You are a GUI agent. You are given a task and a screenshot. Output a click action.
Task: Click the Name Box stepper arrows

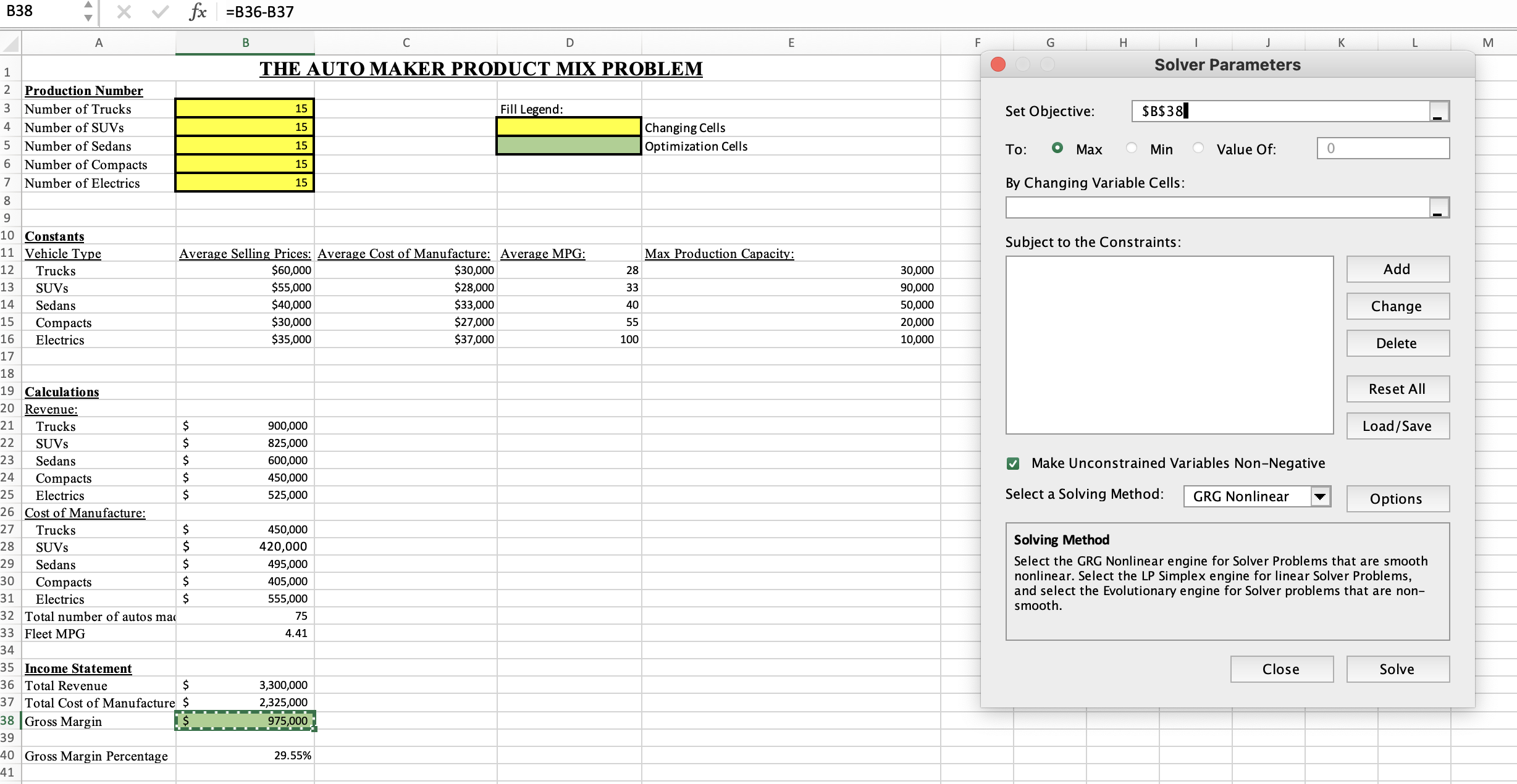point(88,11)
